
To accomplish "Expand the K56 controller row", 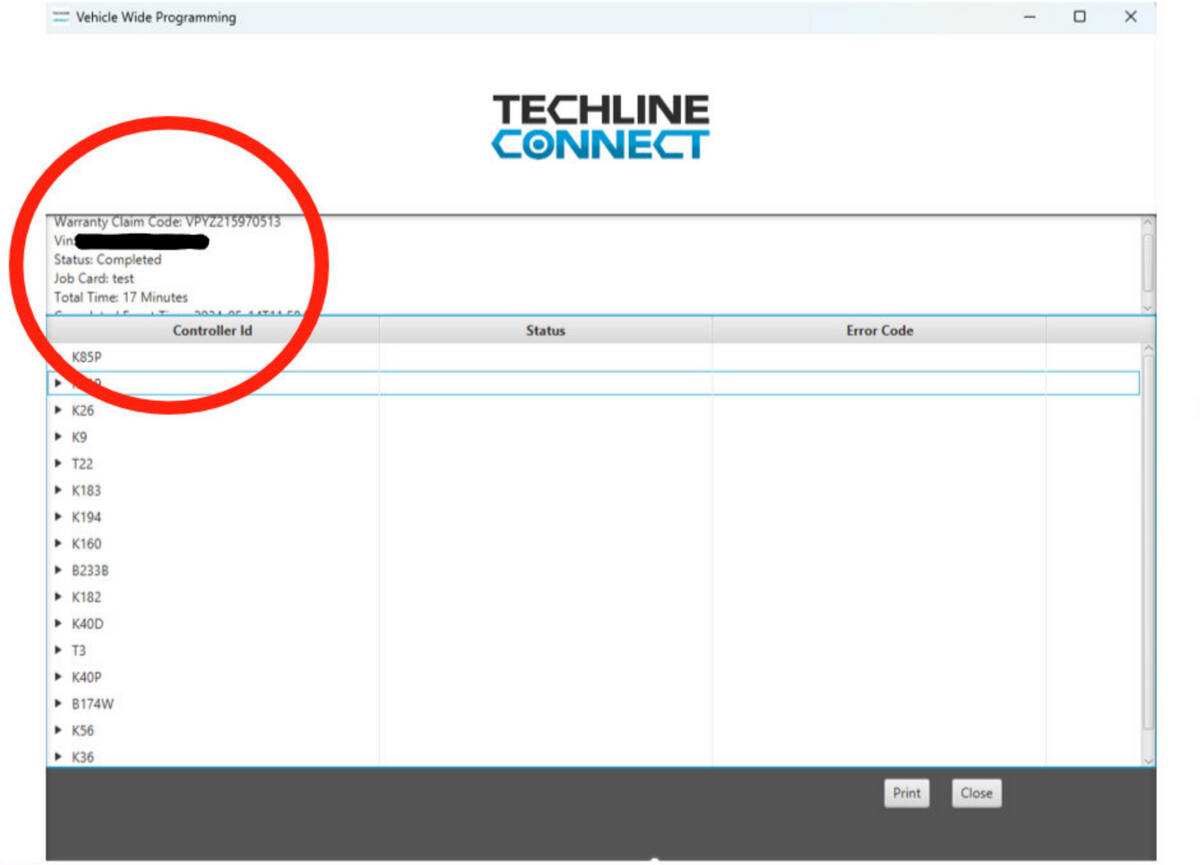I will pyautogui.click(x=58, y=731).
